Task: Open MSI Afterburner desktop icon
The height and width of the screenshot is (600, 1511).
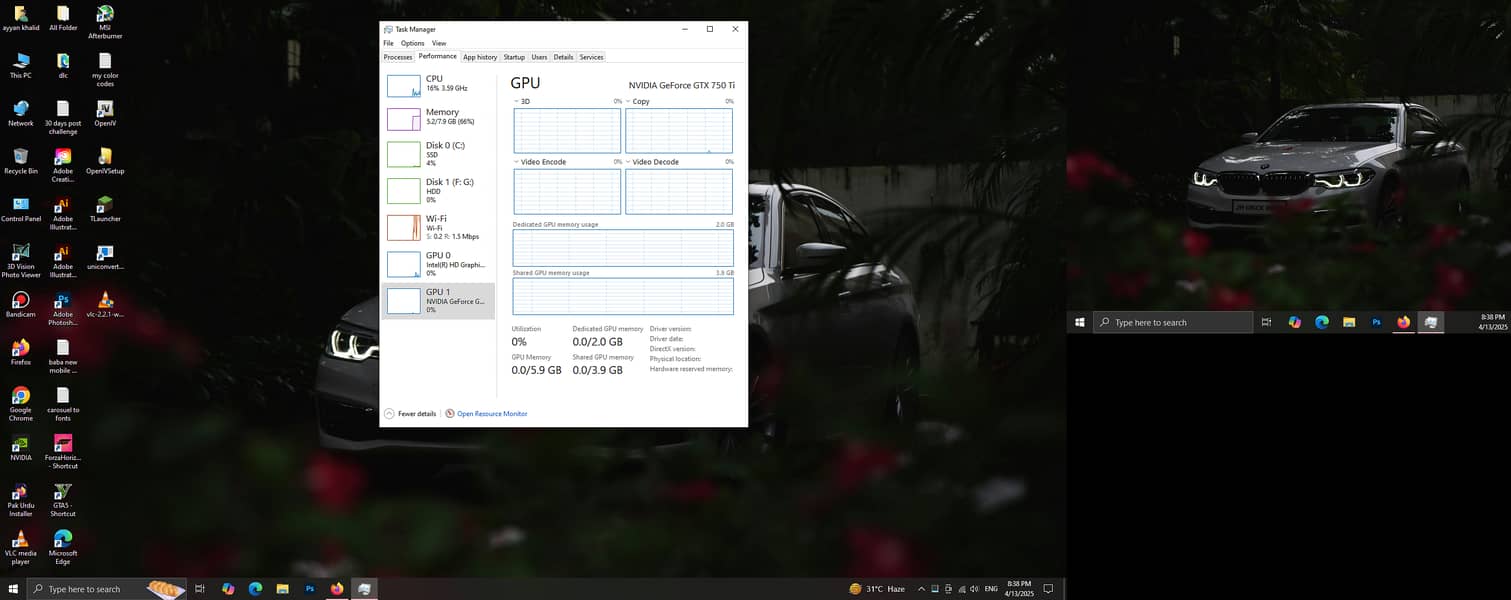Action: (x=105, y=15)
